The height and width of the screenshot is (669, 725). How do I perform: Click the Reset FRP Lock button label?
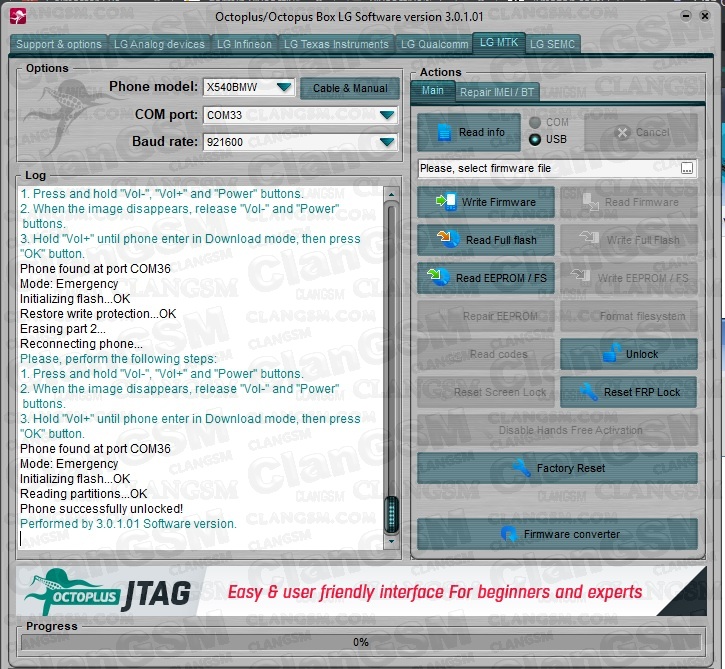(x=642, y=392)
